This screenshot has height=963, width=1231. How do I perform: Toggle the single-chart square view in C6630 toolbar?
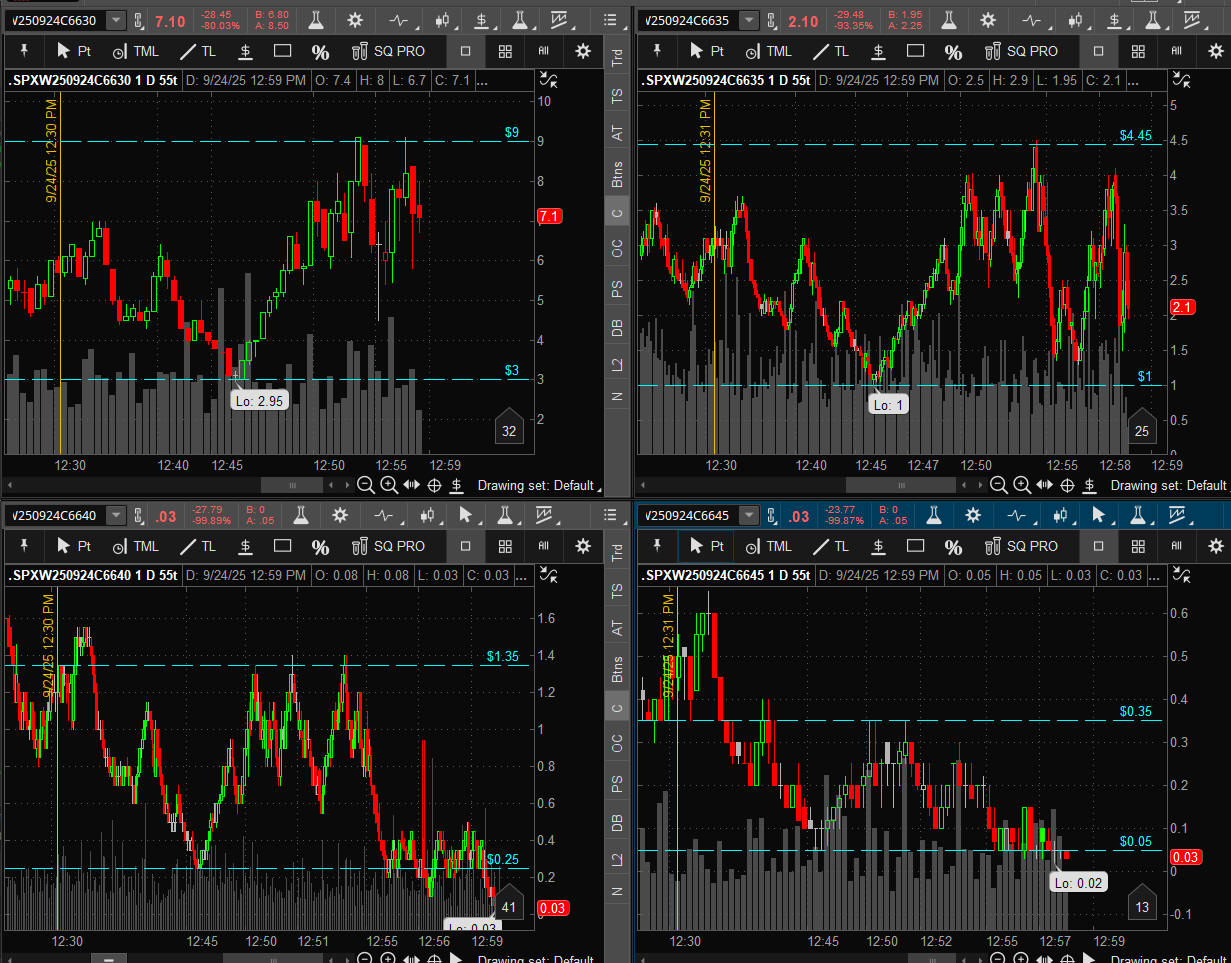pos(465,51)
